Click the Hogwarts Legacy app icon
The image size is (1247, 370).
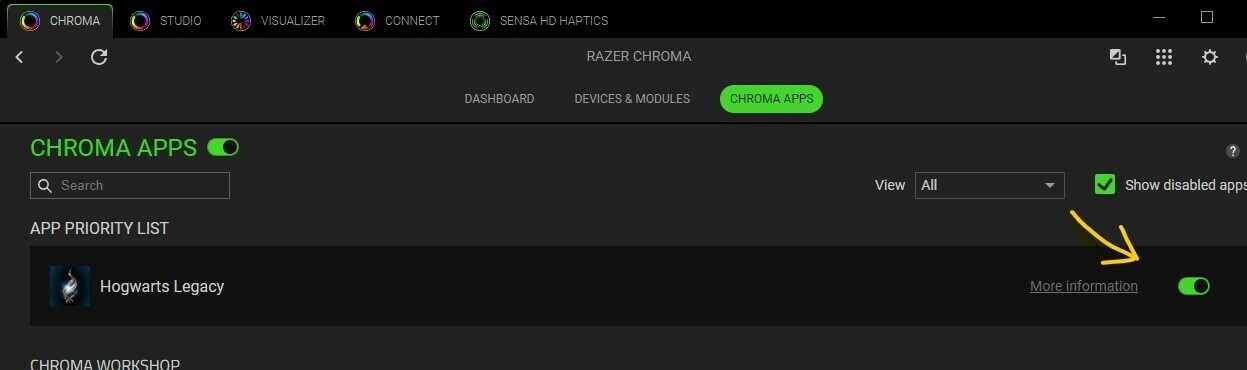tap(70, 286)
